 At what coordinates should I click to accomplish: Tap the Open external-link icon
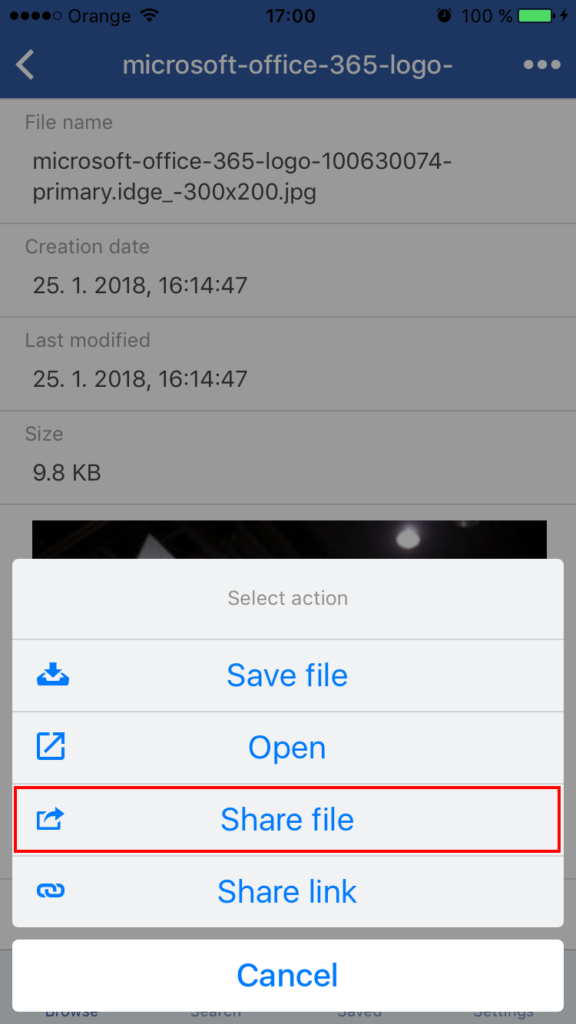coord(51,747)
